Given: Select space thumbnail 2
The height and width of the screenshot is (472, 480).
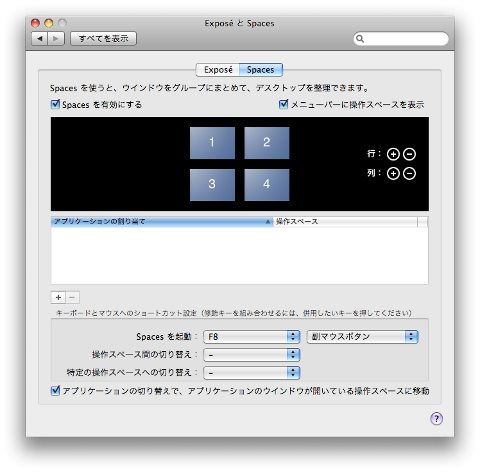Looking at the screenshot, I should click(x=267, y=143).
